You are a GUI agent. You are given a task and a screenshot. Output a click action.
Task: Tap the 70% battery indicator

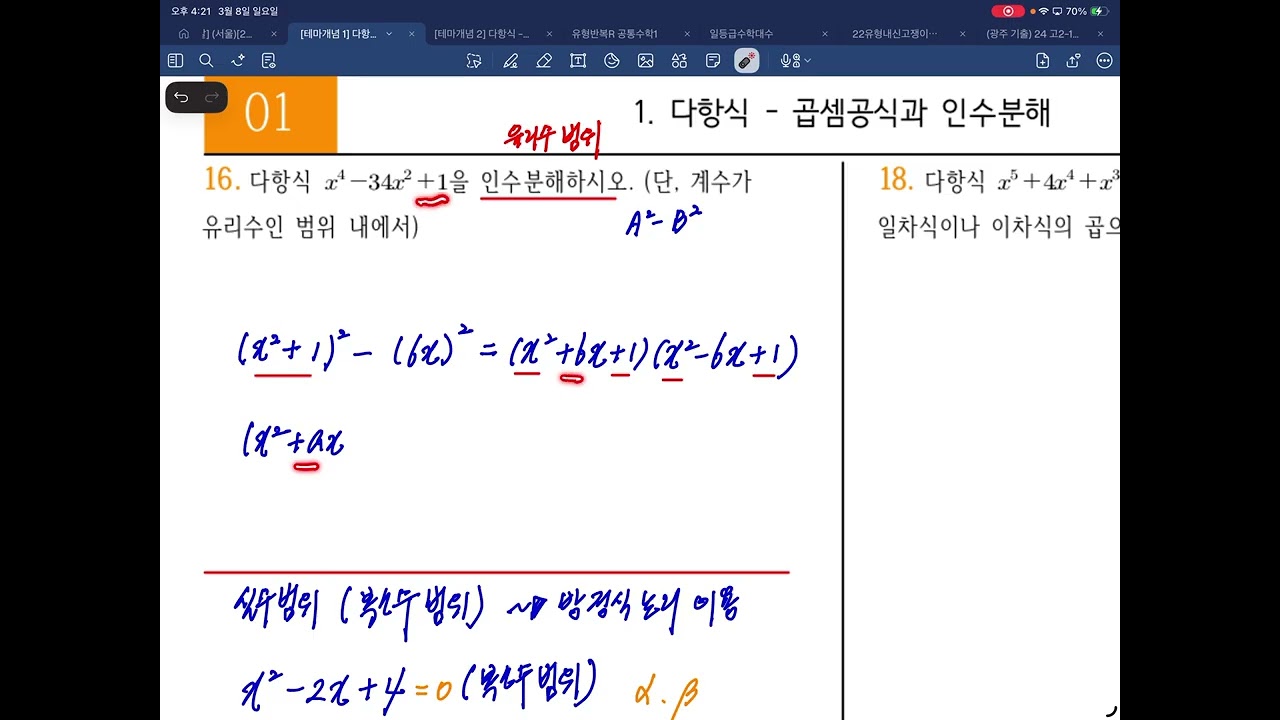click(1086, 11)
